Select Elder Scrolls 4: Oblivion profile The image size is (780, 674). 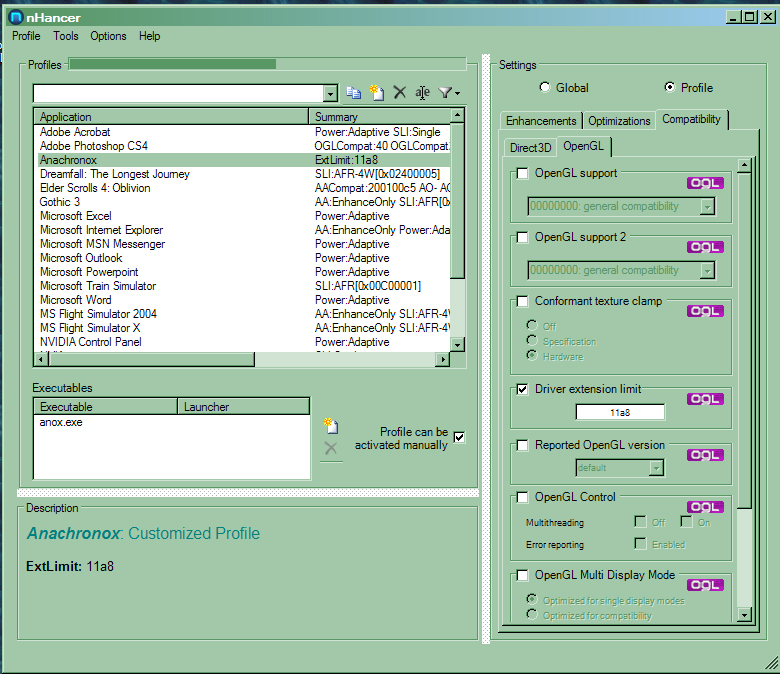coord(244,188)
